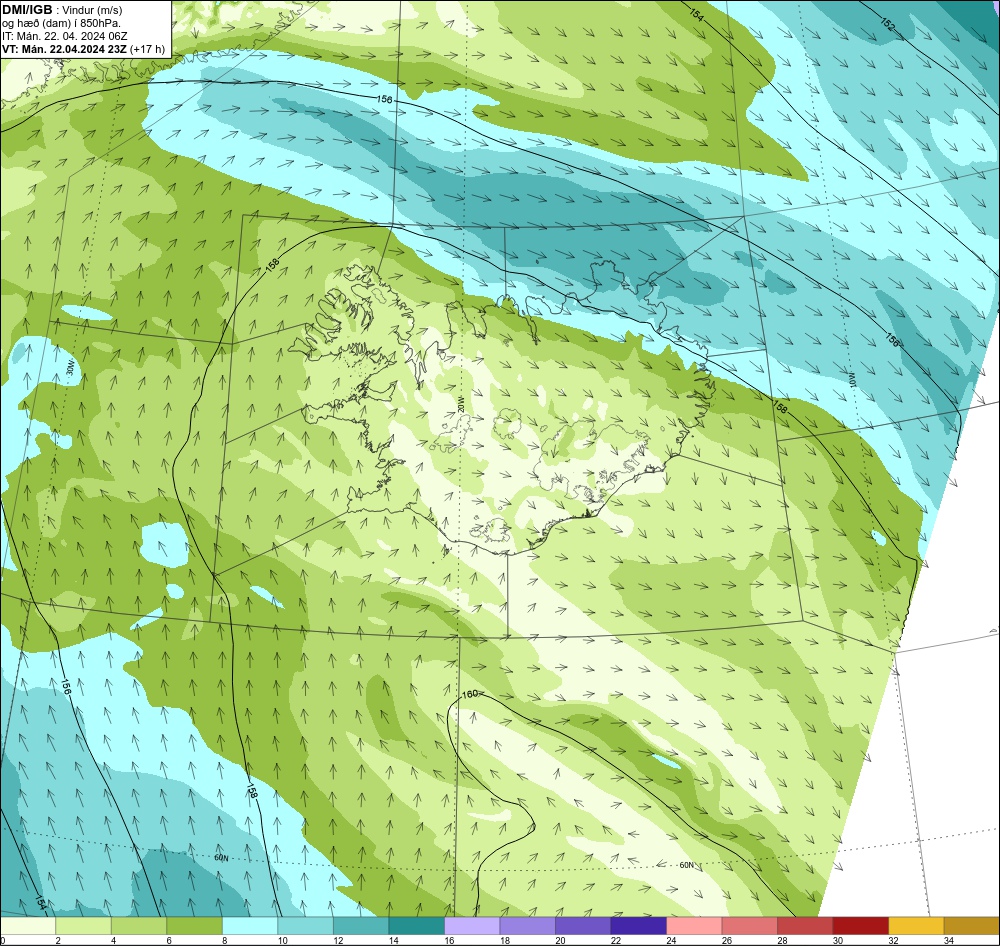Click the 12–14 m/s teal legend swatch

(x=361, y=926)
